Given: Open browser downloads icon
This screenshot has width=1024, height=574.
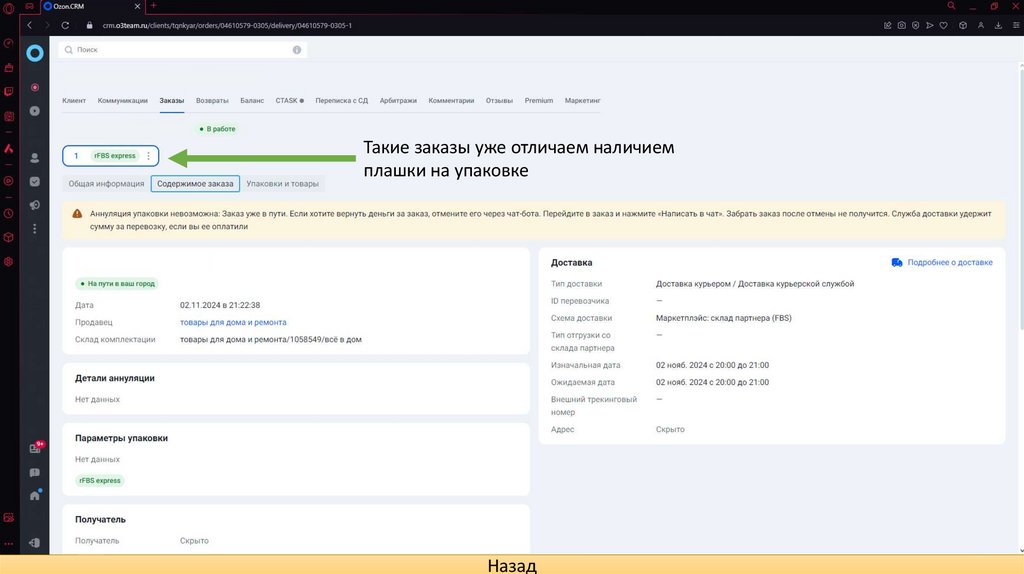Looking at the screenshot, I should click(998, 25).
